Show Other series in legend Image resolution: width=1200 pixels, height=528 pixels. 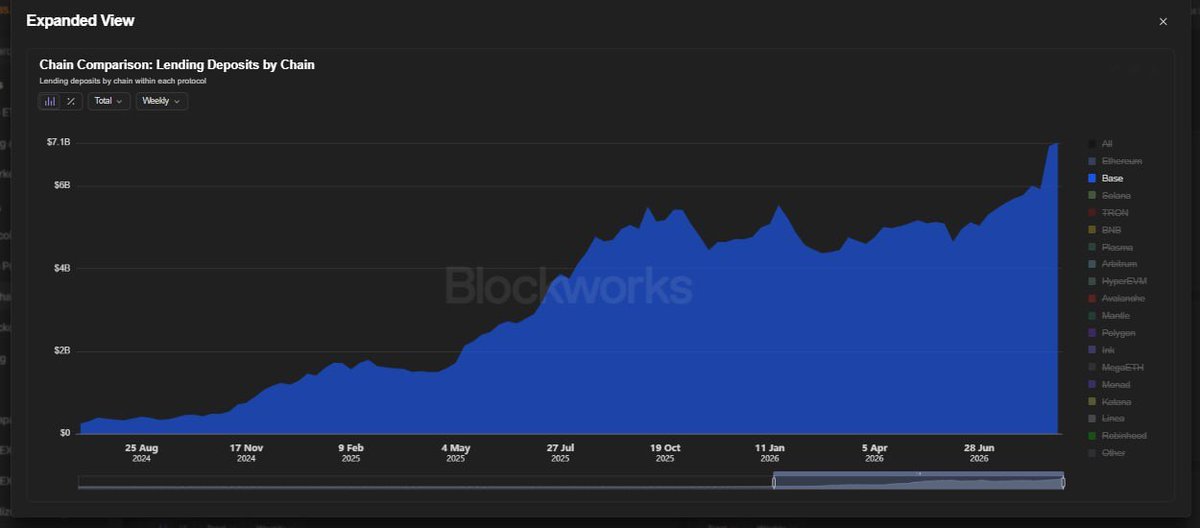(1107, 453)
